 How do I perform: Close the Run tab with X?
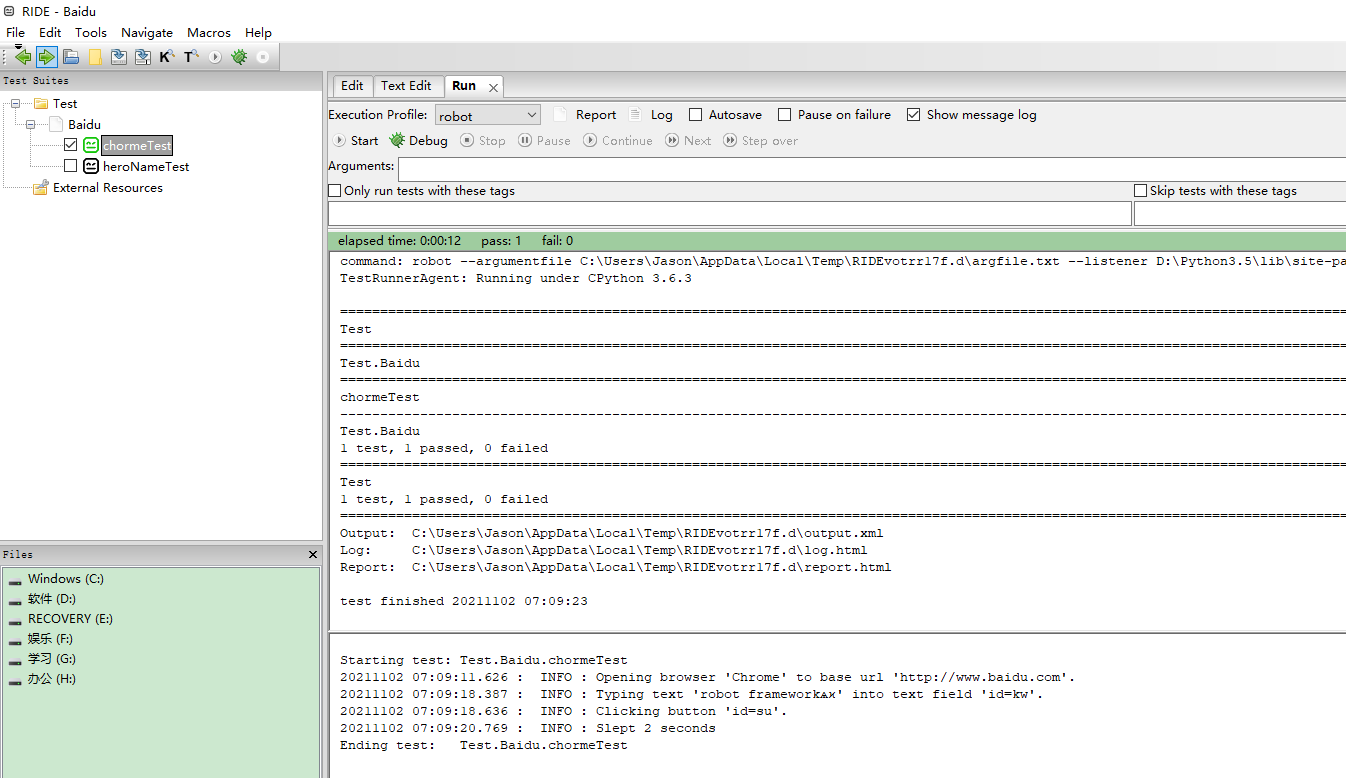coord(492,87)
